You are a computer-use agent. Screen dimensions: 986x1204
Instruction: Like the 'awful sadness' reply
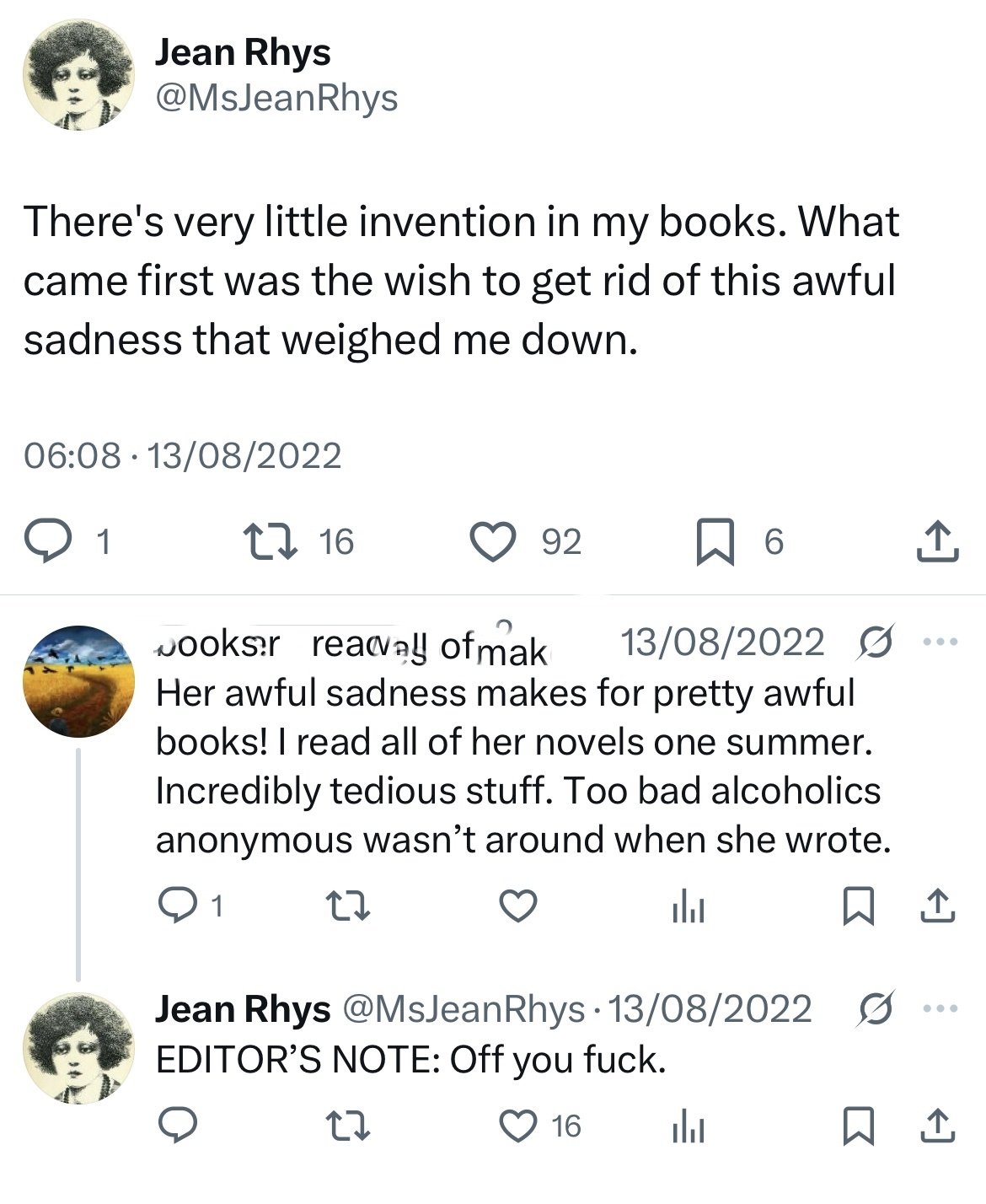518,906
